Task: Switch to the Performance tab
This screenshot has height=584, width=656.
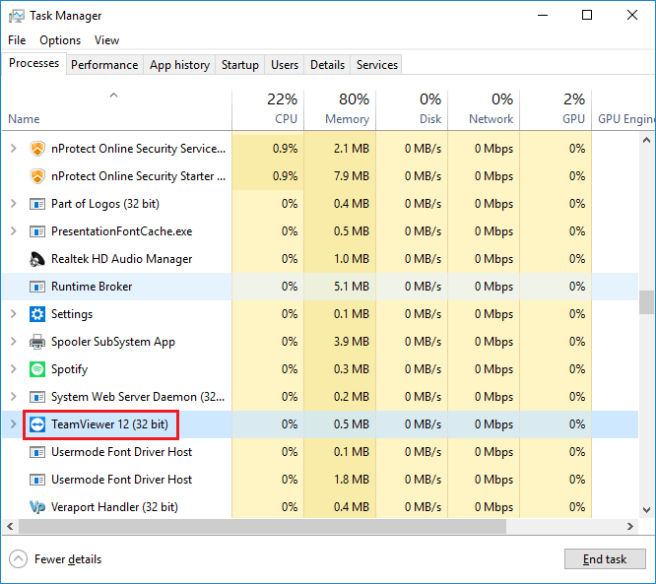Action: (104, 65)
